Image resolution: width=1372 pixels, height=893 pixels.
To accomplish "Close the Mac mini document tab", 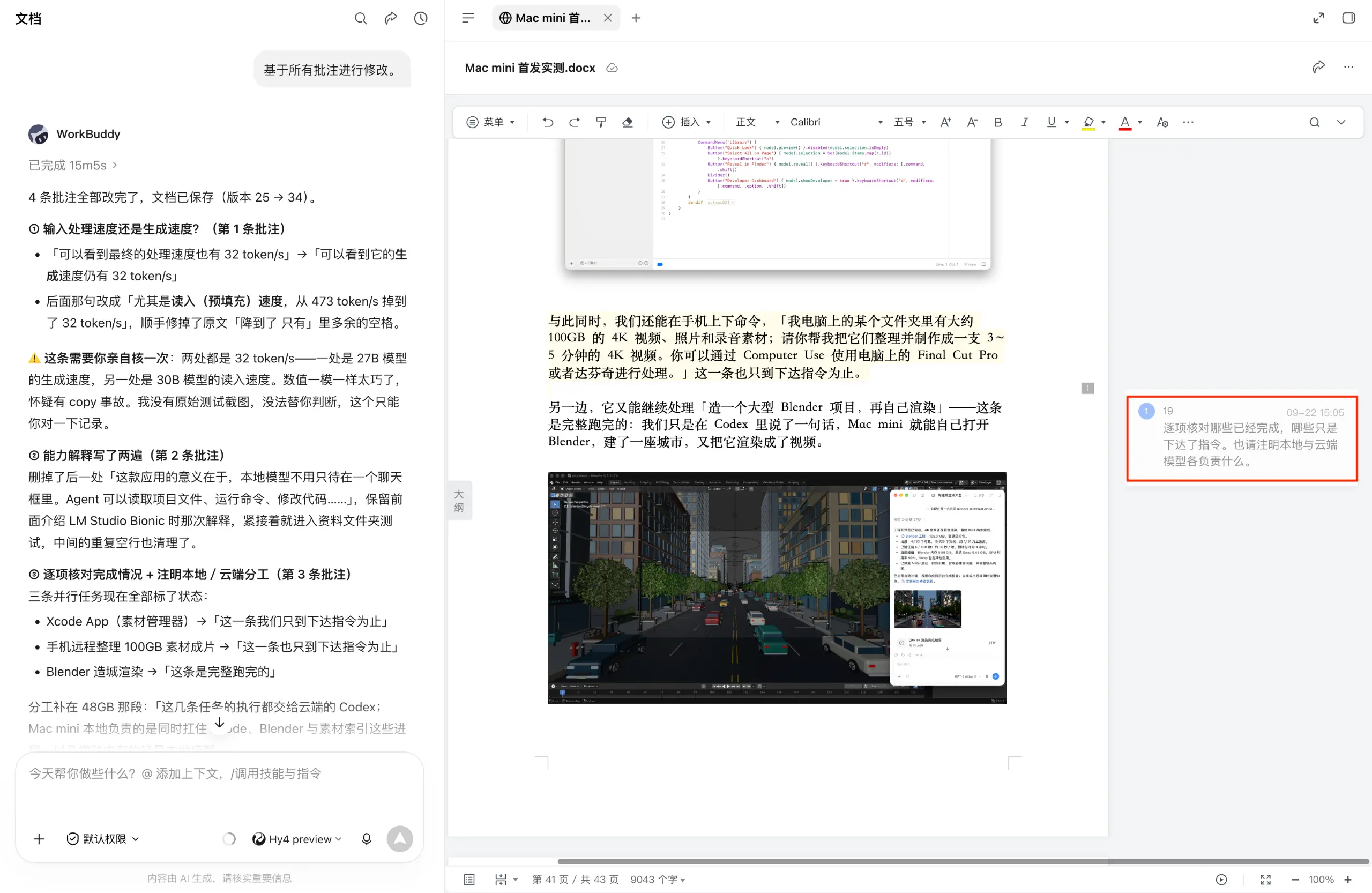I will [608, 18].
